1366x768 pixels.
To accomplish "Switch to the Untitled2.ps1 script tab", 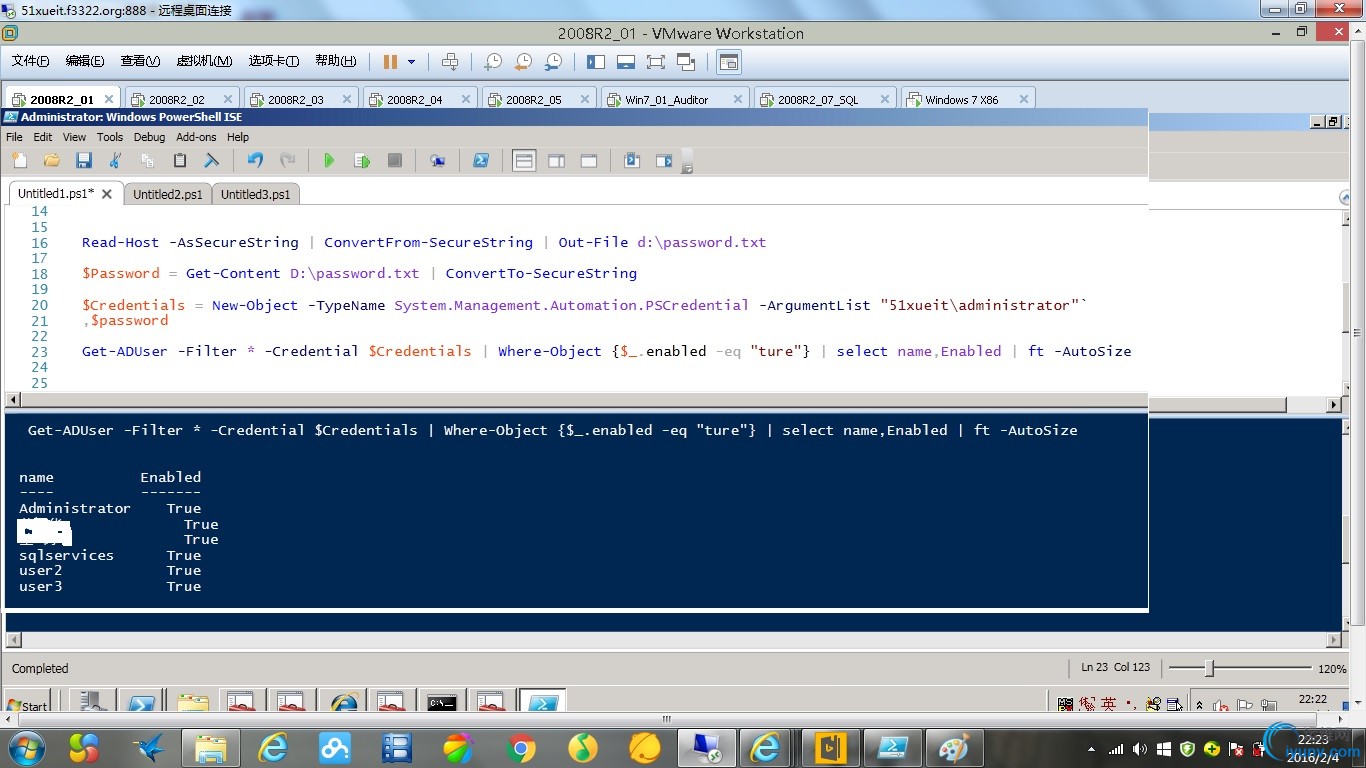I will coord(168,194).
